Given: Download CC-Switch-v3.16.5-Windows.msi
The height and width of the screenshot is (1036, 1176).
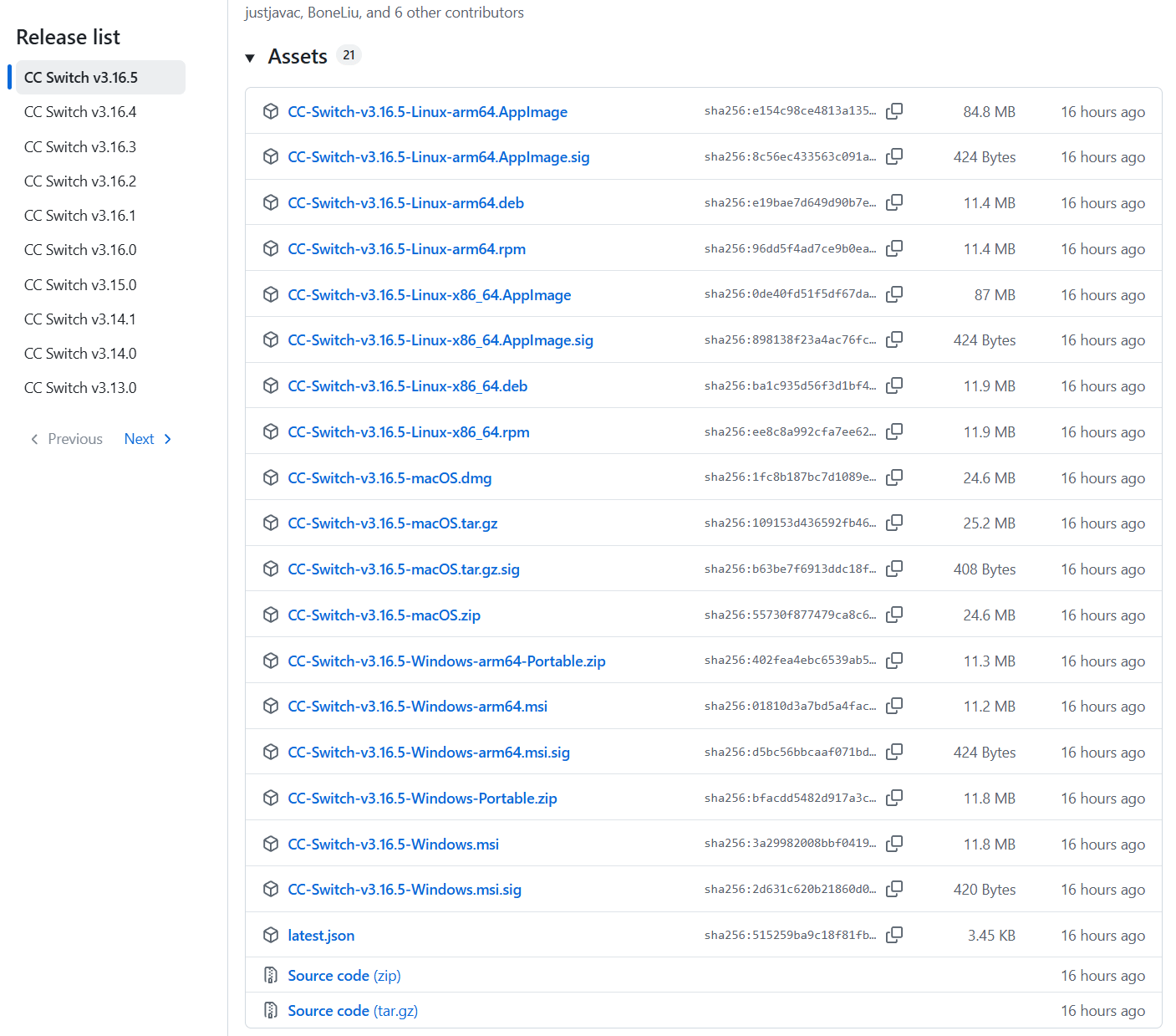Looking at the screenshot, I should pyautogui.click(x=393, y=845).
